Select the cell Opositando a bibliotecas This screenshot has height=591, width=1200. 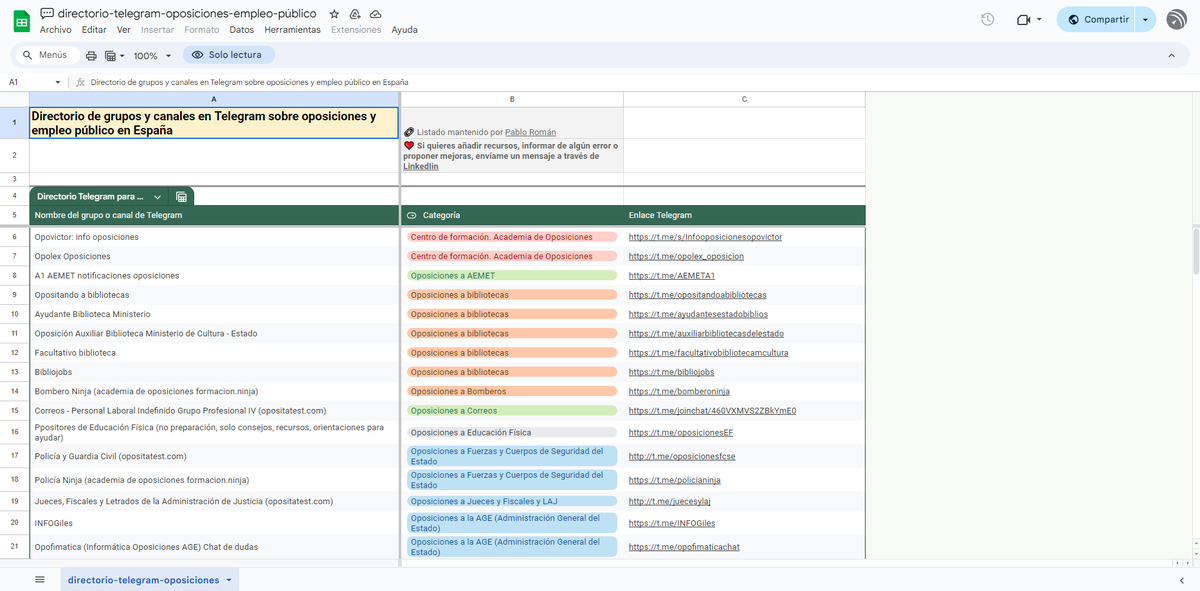click(x=214, y=295)
